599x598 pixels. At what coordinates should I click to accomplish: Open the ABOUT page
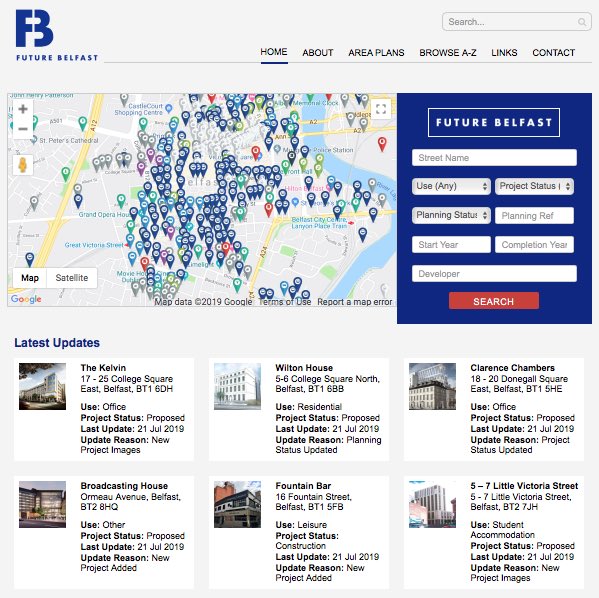point(318,53)
